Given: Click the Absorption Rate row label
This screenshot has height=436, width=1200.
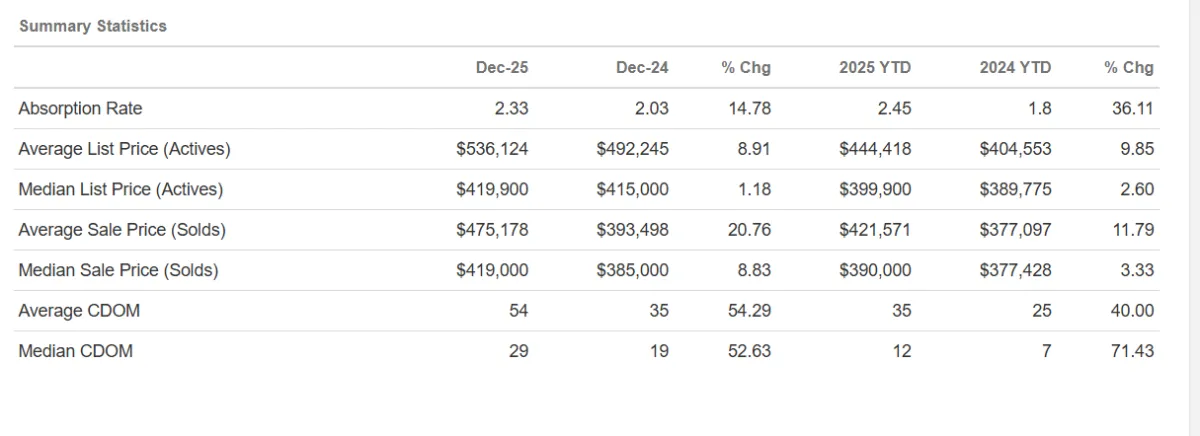Looking at the screenshot, I should [80, 108].
